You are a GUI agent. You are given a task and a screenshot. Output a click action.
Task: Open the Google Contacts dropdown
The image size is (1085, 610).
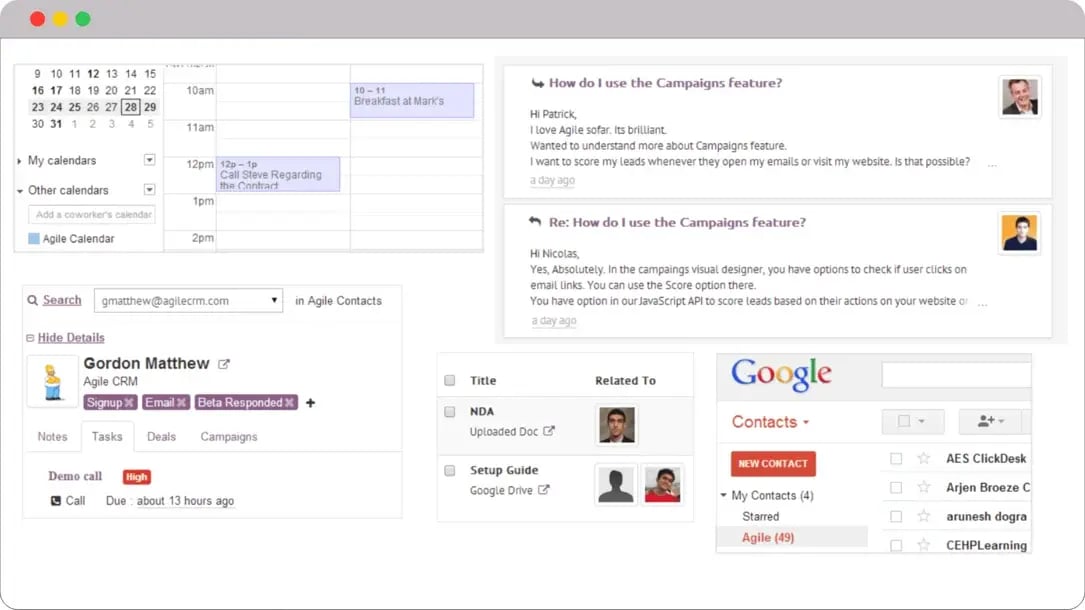point(770,422)
